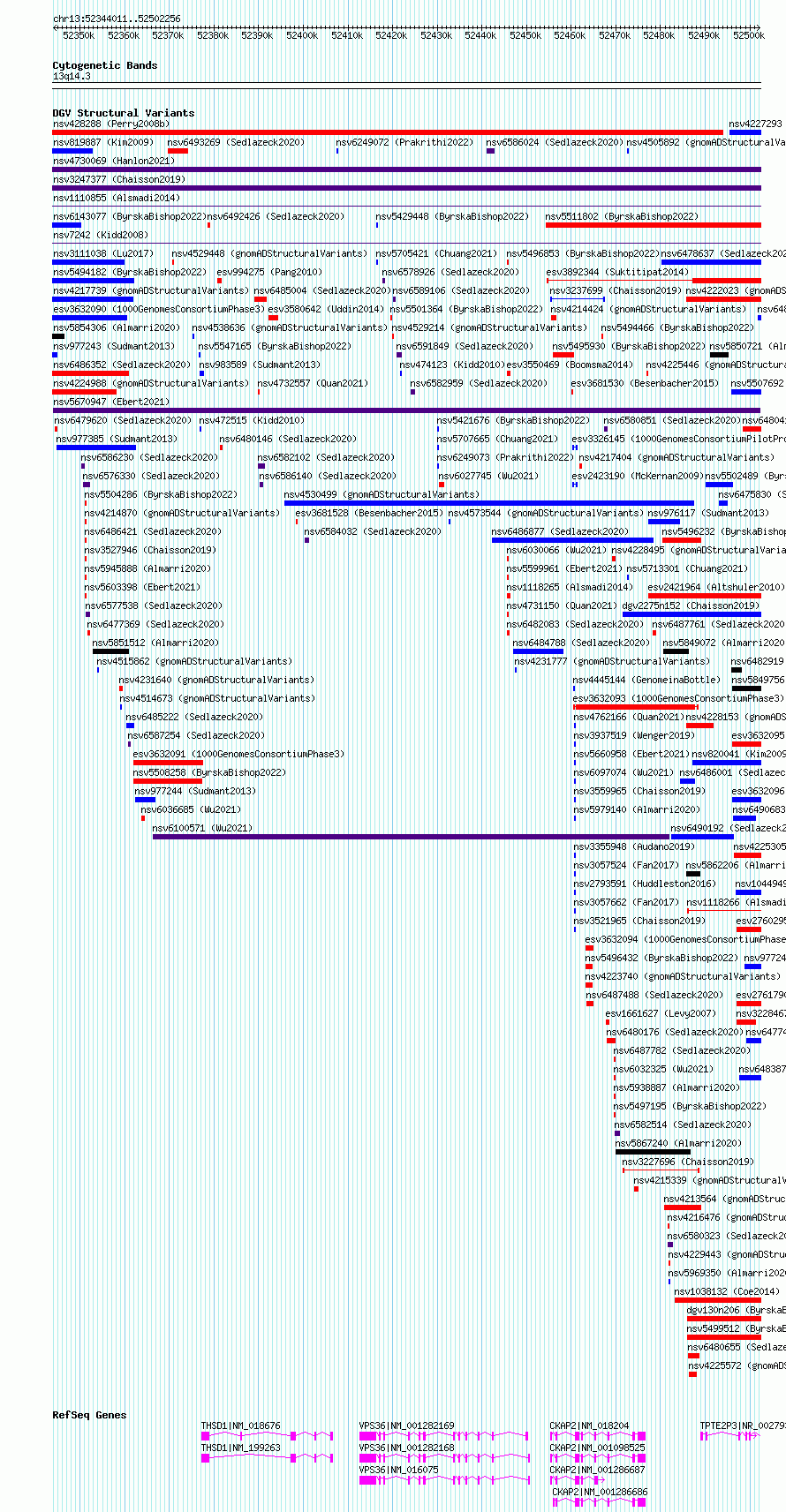This screenshot has width=786, height=1512.
Task: Open variant nsv6493269 (Sedlazeck2020)
Action: coord(236,142)
